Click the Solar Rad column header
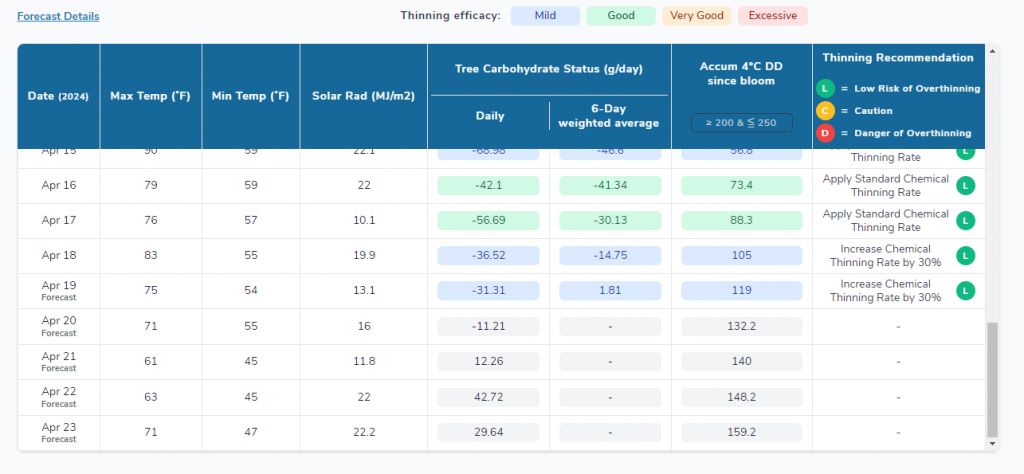Viewport: 1024px width, 474px height. 364,96
